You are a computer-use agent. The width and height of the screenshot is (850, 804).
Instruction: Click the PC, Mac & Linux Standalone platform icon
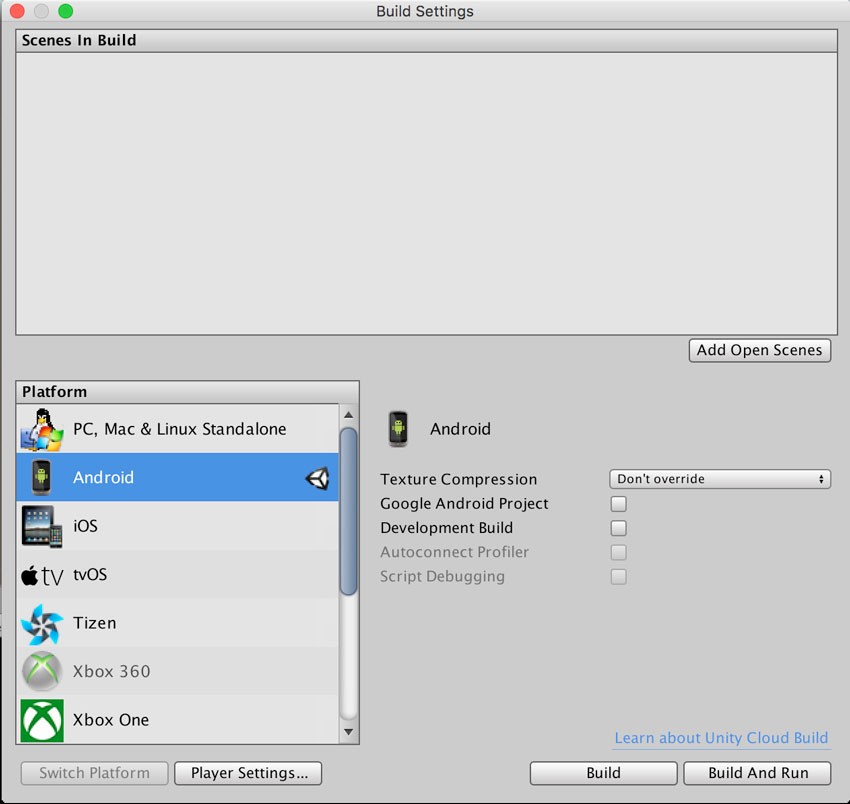coord(42,429)
